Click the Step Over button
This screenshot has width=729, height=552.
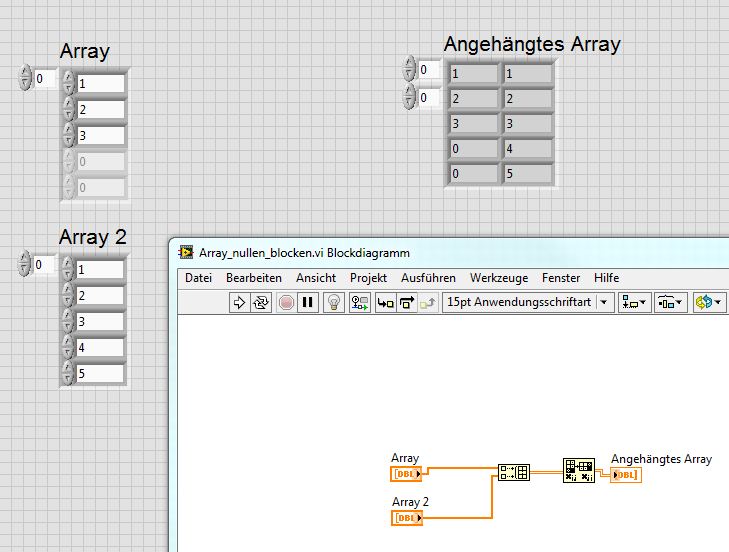(x=407, y=303)
